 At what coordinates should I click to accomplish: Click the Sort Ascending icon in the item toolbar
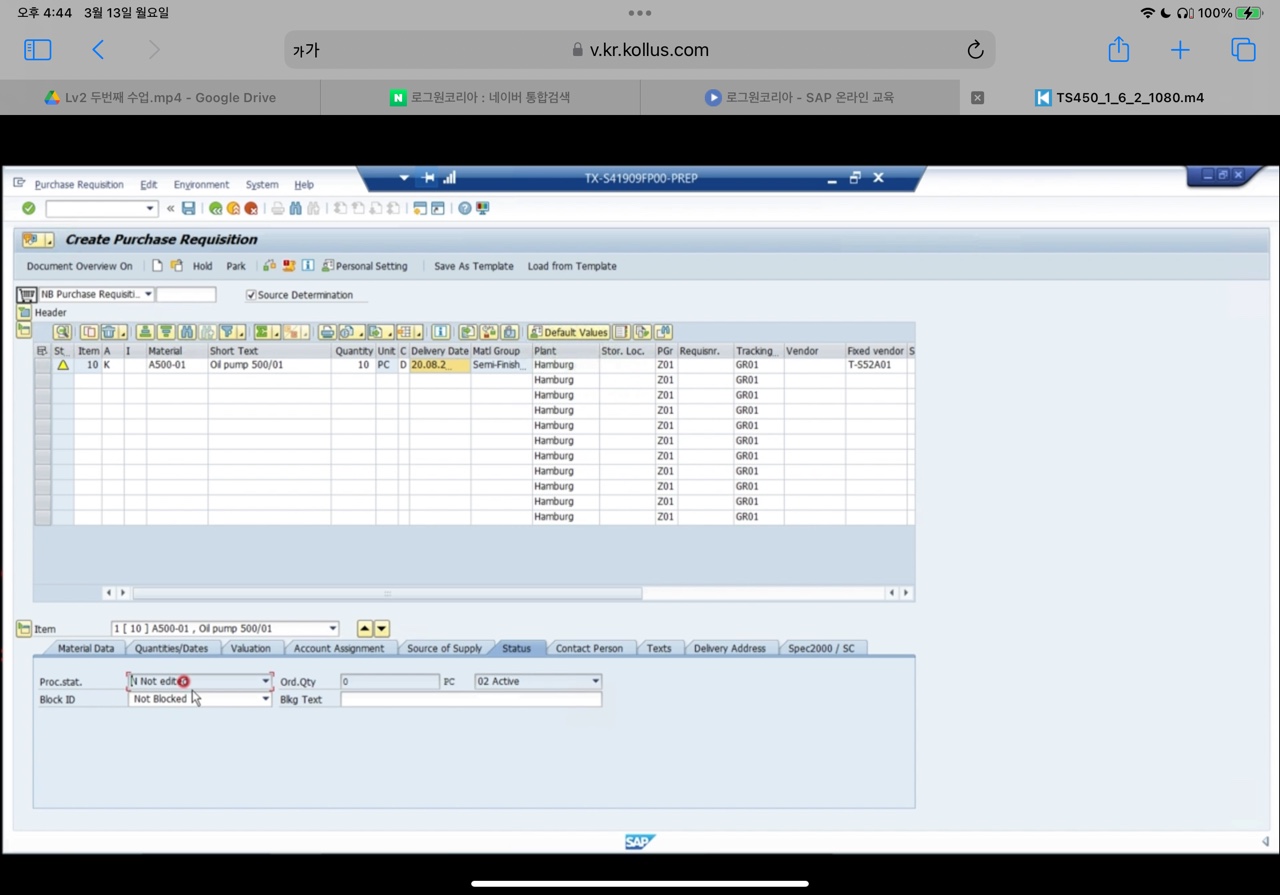pos(145,332)
